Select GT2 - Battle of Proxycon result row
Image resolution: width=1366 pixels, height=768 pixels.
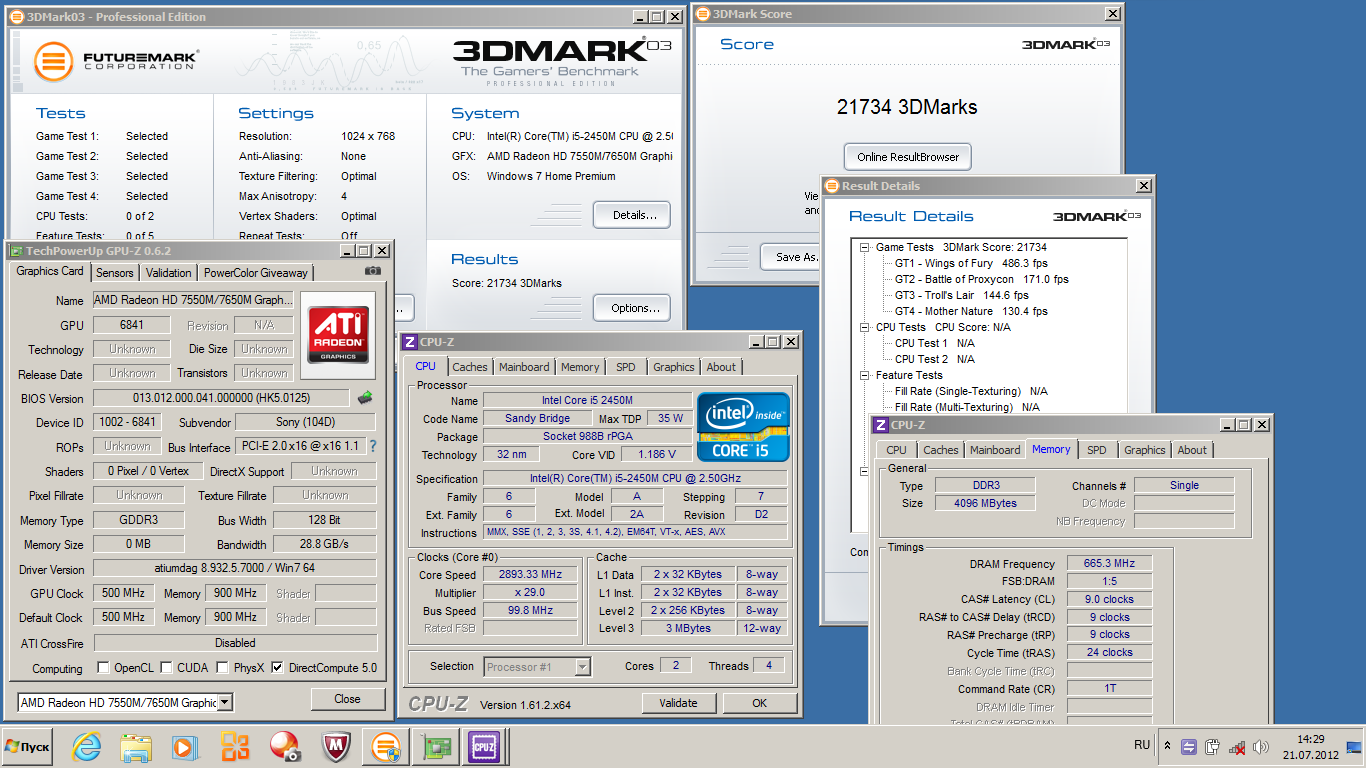(x=982, y=279)
